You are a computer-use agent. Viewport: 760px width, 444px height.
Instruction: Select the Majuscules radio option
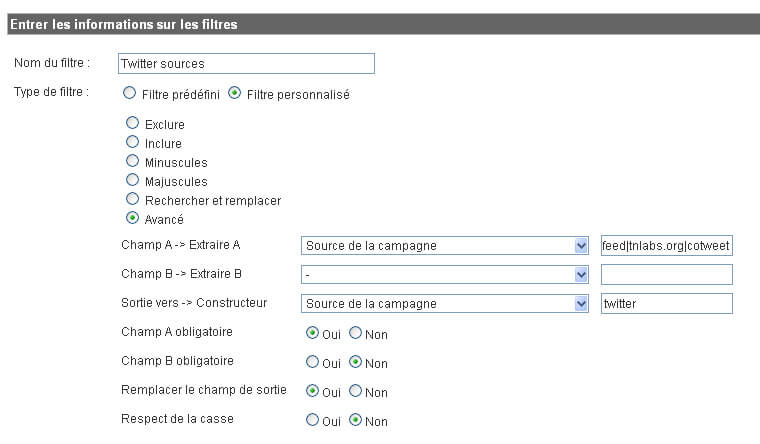[132, 180]
